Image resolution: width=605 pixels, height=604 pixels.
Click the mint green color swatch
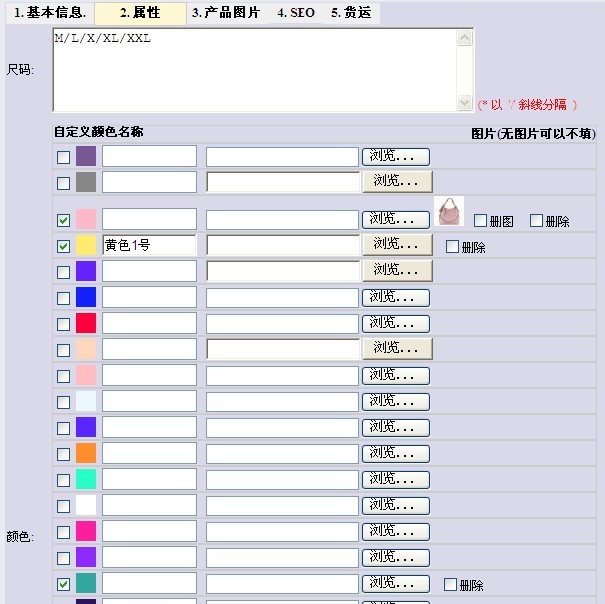[x=86, y=479]
